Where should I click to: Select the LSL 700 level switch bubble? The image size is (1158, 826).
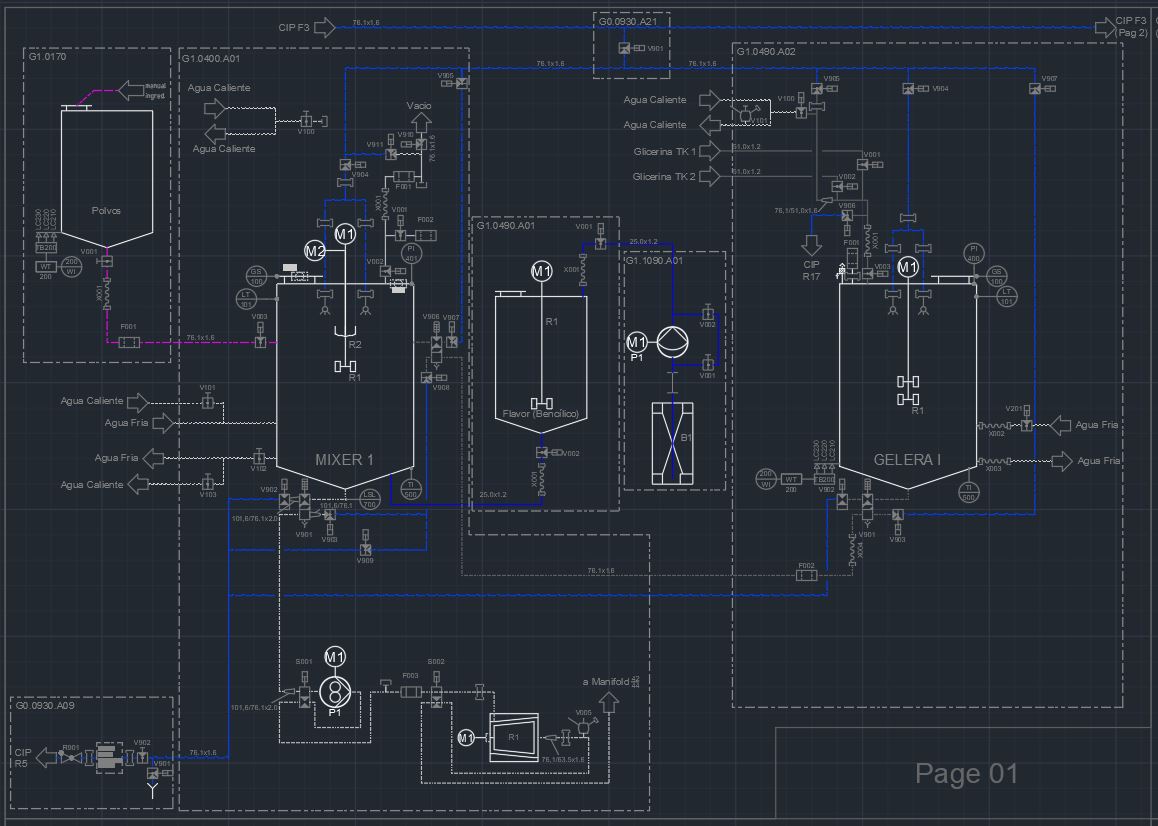370,497
